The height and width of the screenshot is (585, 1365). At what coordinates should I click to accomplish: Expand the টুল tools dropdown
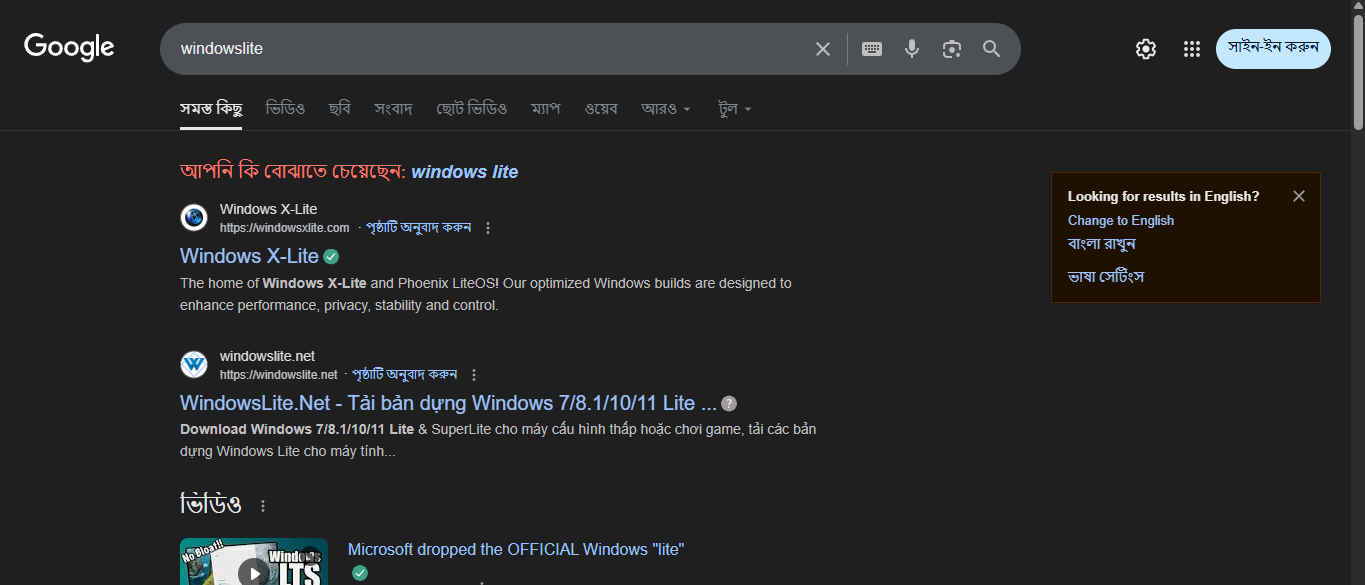pos(735,108)
